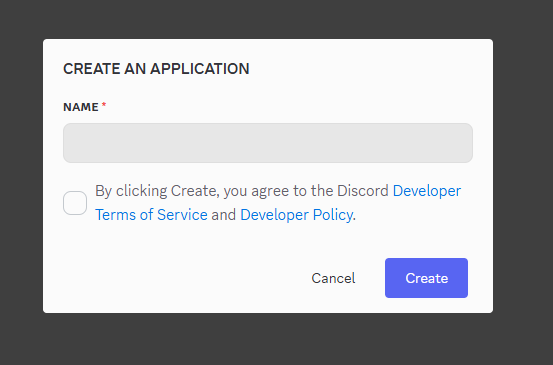
Task: Click the CREATE AN APPLICATION heading
Action: pyautogui.click(x=156, y=68)
